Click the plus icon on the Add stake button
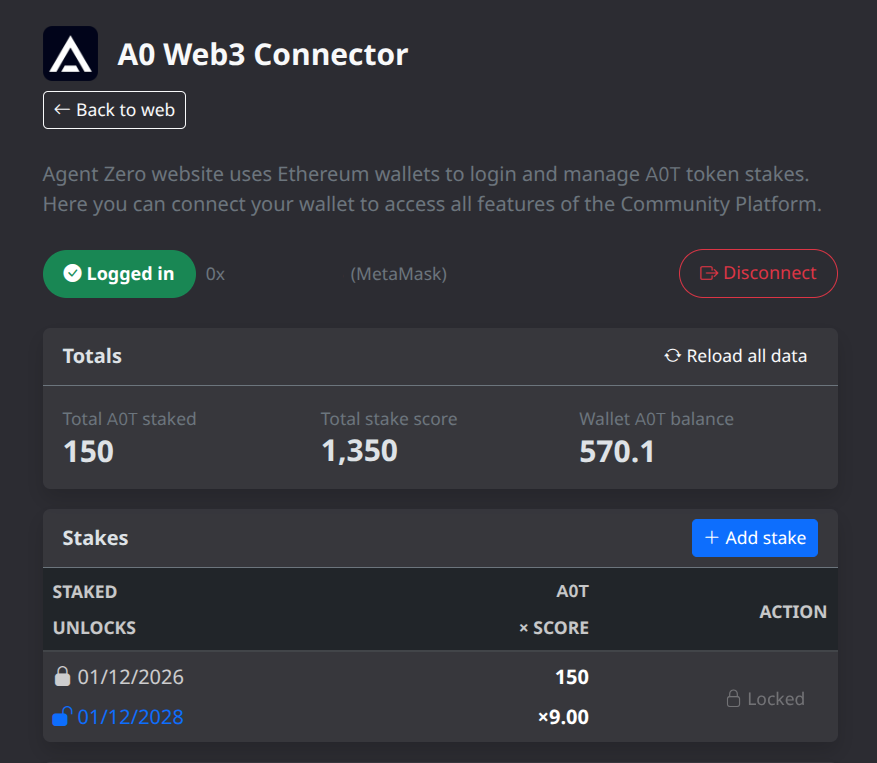This screenshot has height=763, width=877. 710,538
